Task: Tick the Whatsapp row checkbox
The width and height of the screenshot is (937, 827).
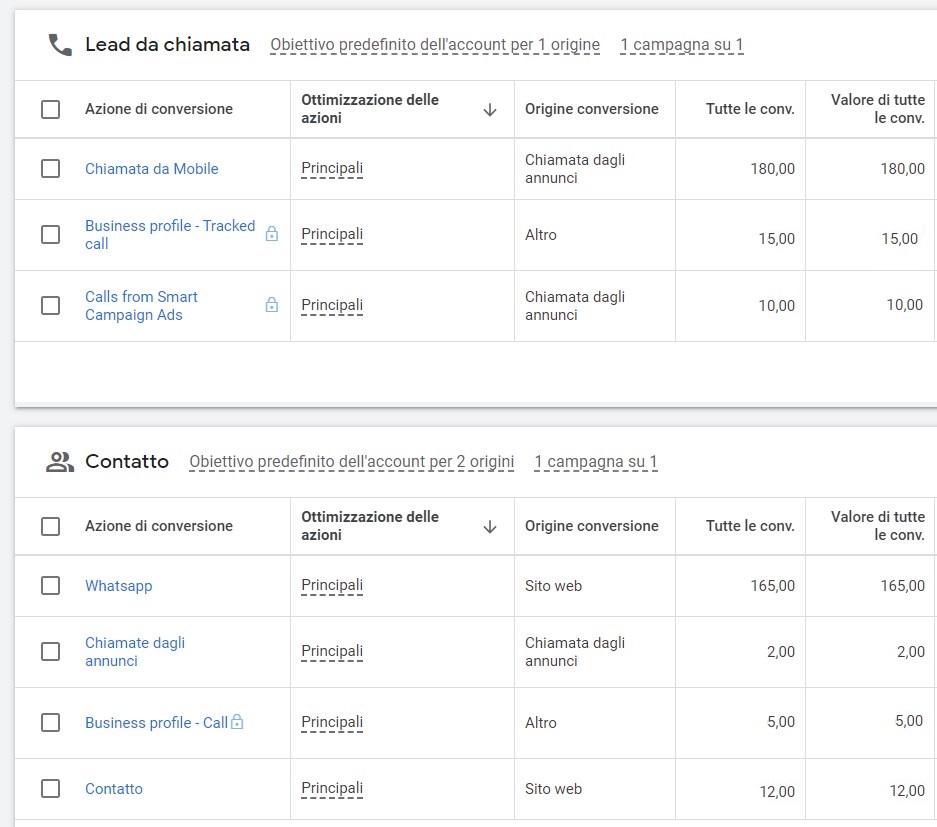Action: coord(50,586)
